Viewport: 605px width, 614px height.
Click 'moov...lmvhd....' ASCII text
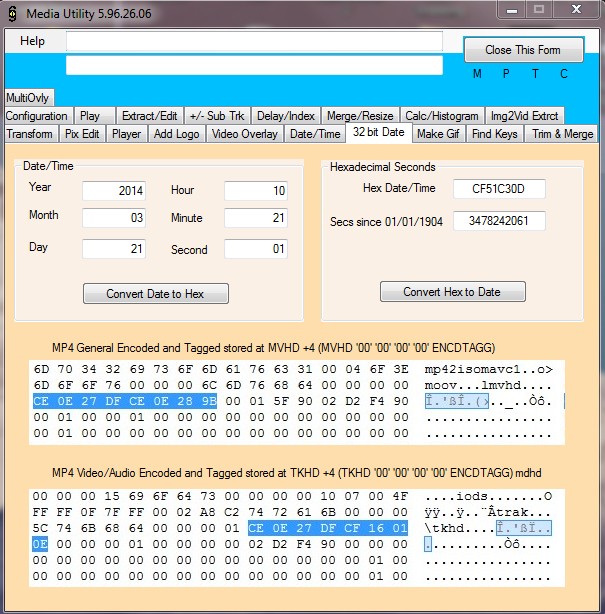coord(488,386)
